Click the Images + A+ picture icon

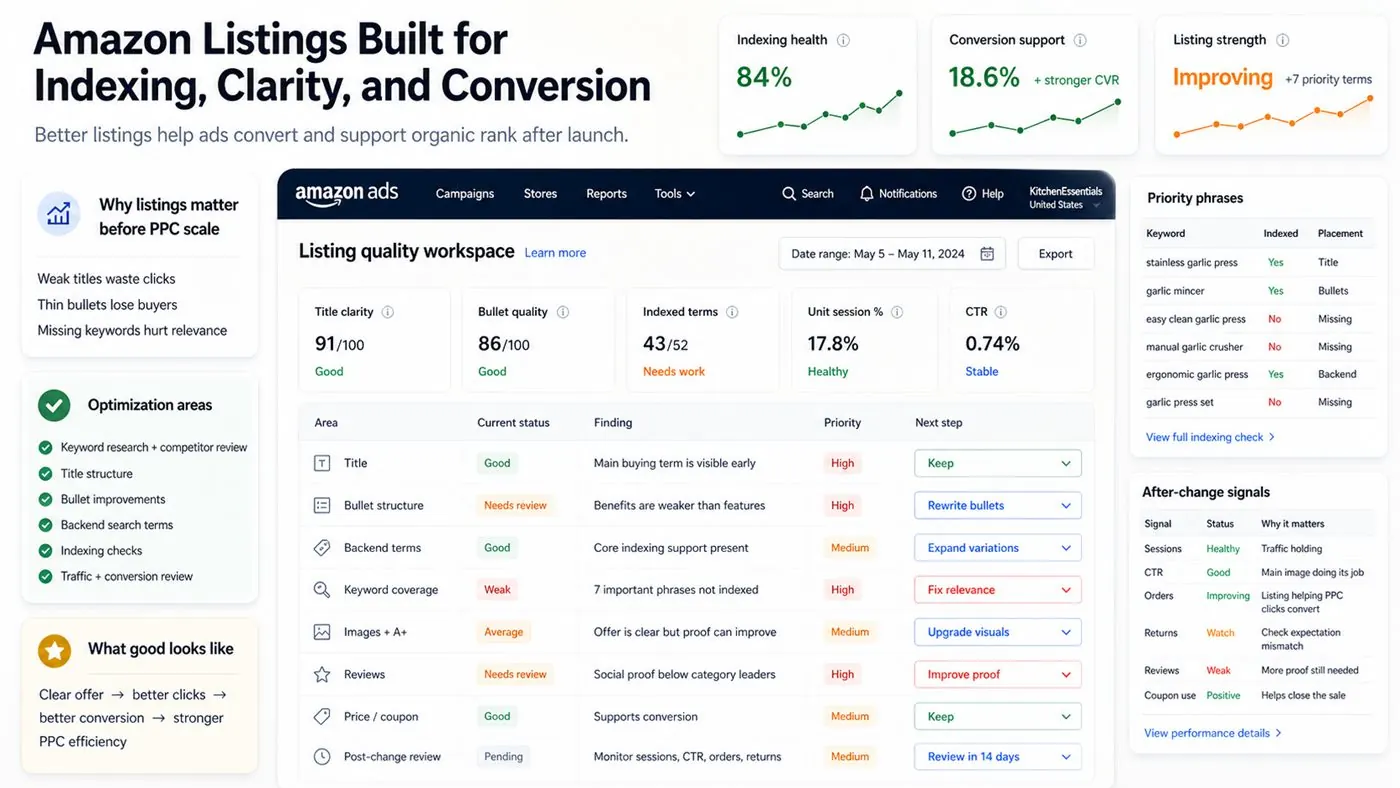click(322, 632)
